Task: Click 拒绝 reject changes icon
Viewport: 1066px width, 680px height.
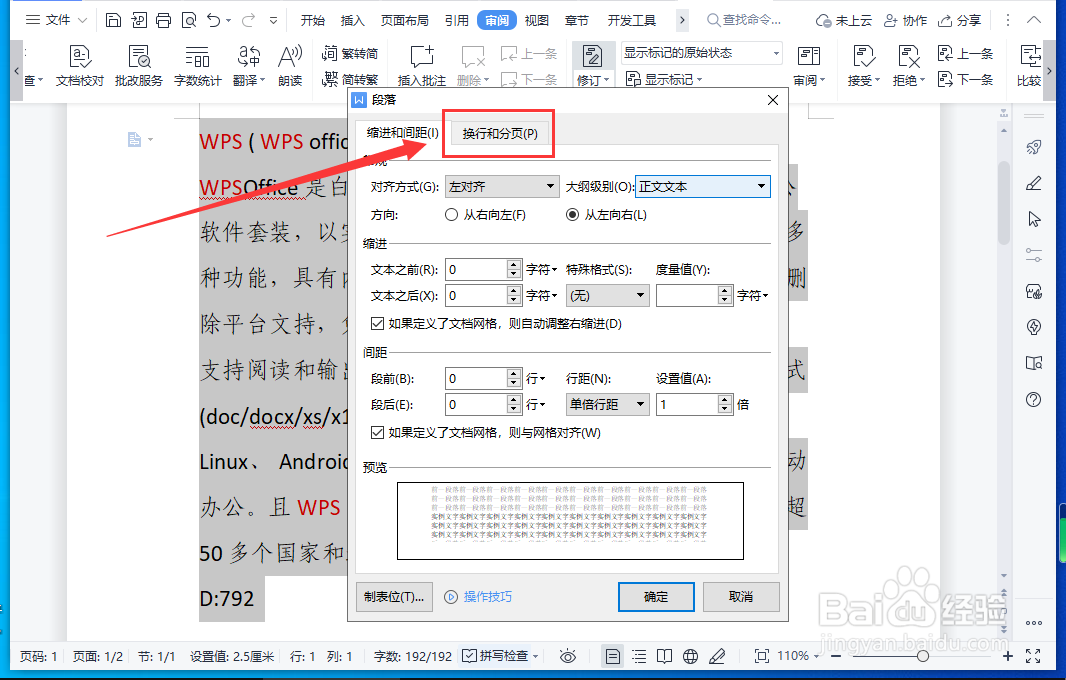Action: [909, 56]
